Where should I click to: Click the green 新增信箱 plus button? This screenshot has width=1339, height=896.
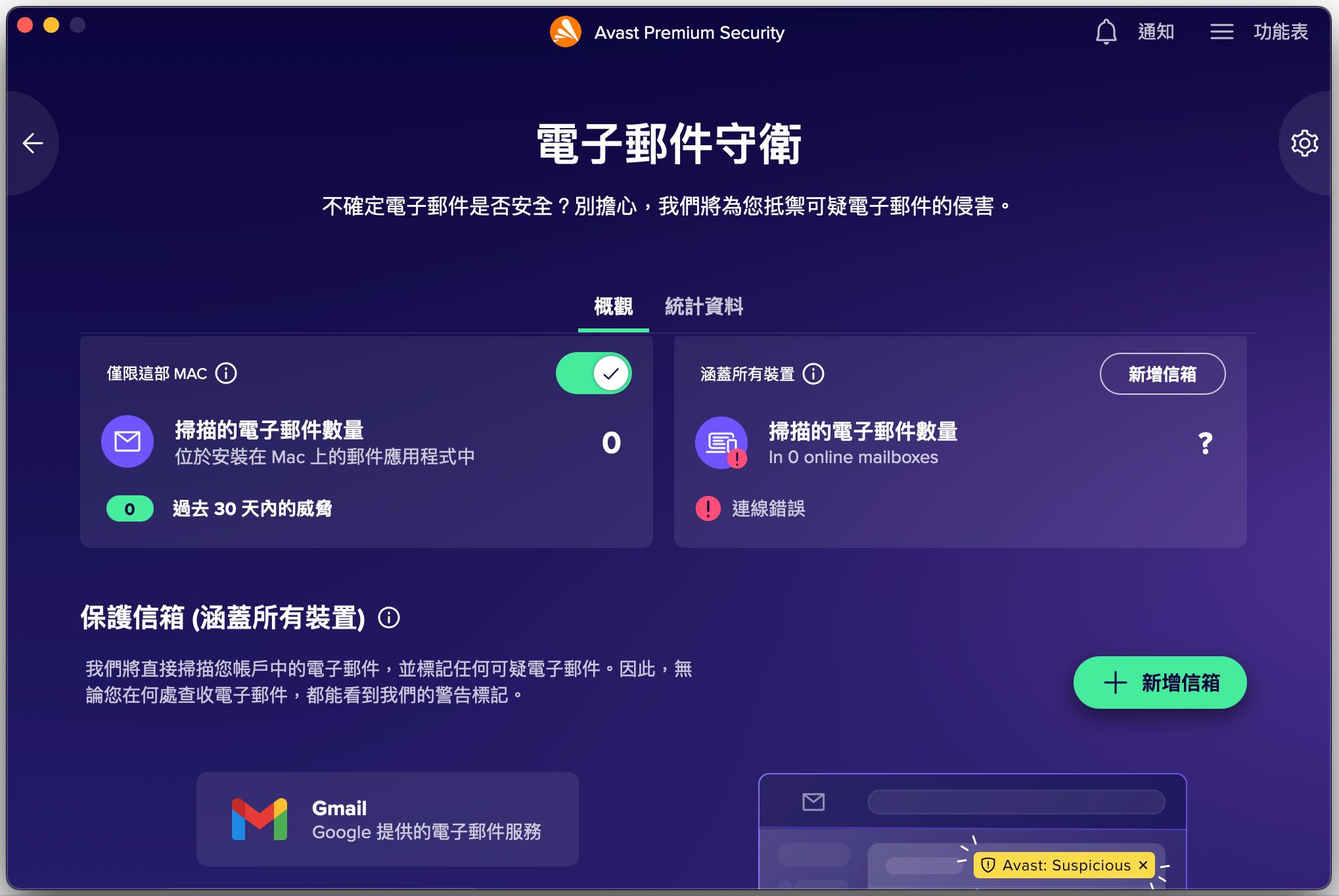pos(1160,683)
